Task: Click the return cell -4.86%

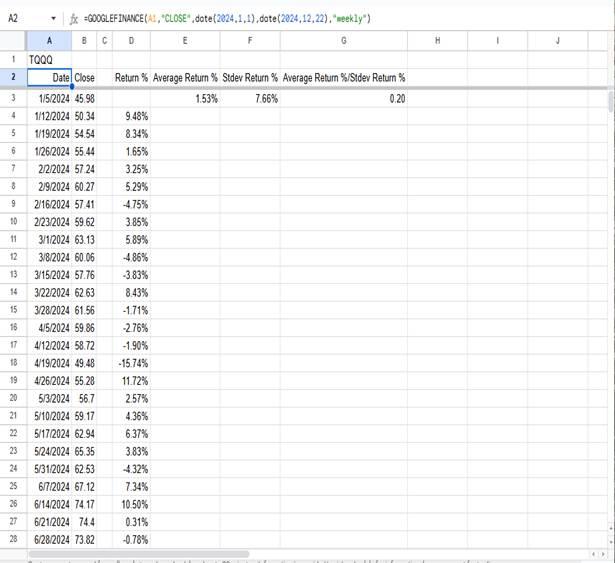Action: [131, 257]
